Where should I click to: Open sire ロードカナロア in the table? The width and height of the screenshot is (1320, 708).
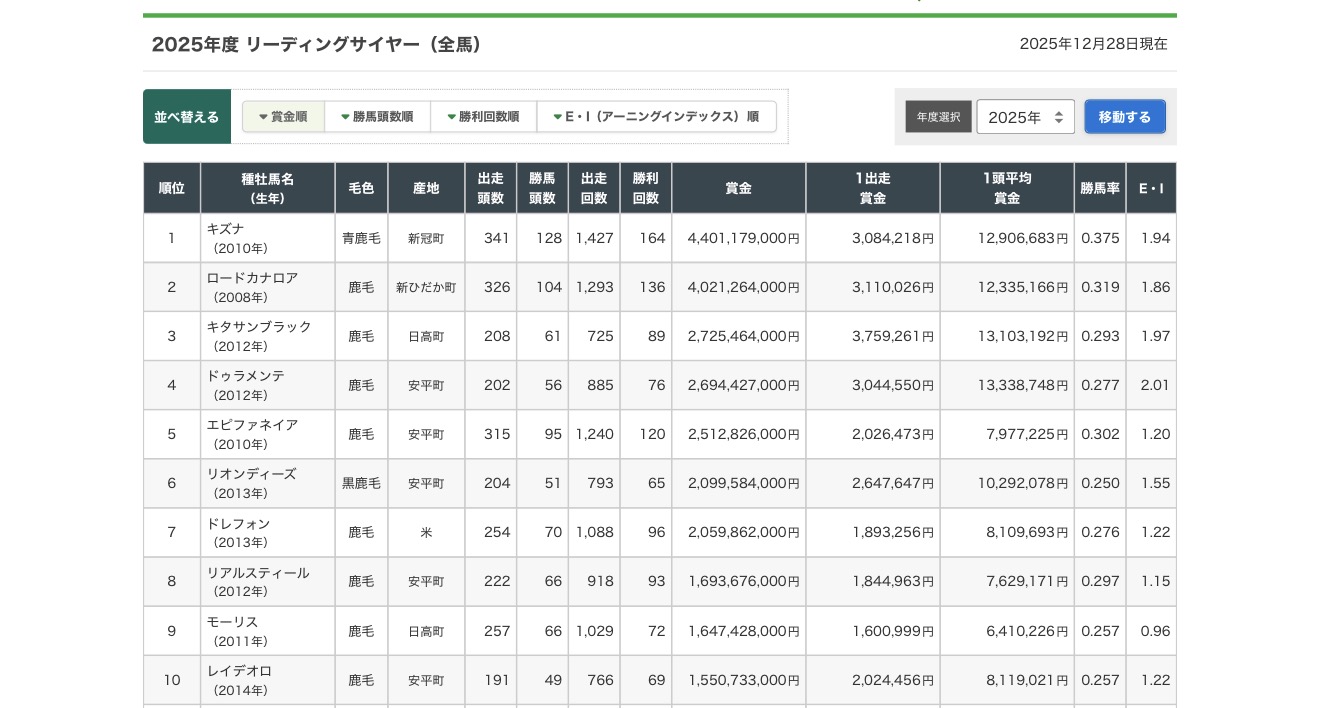(252, 277)
